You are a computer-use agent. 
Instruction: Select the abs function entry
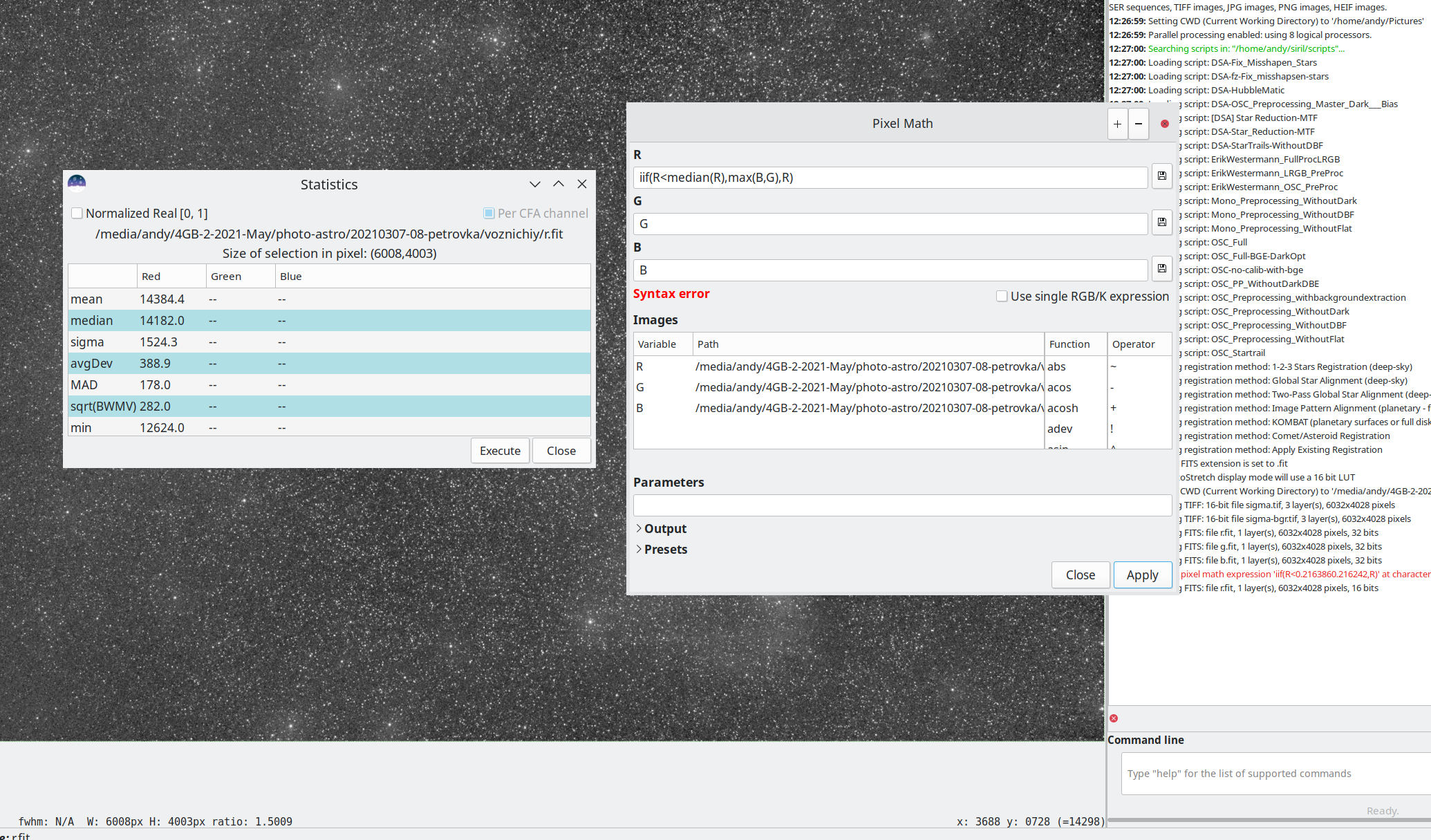pyautogui.click(x=1056, y=366)
